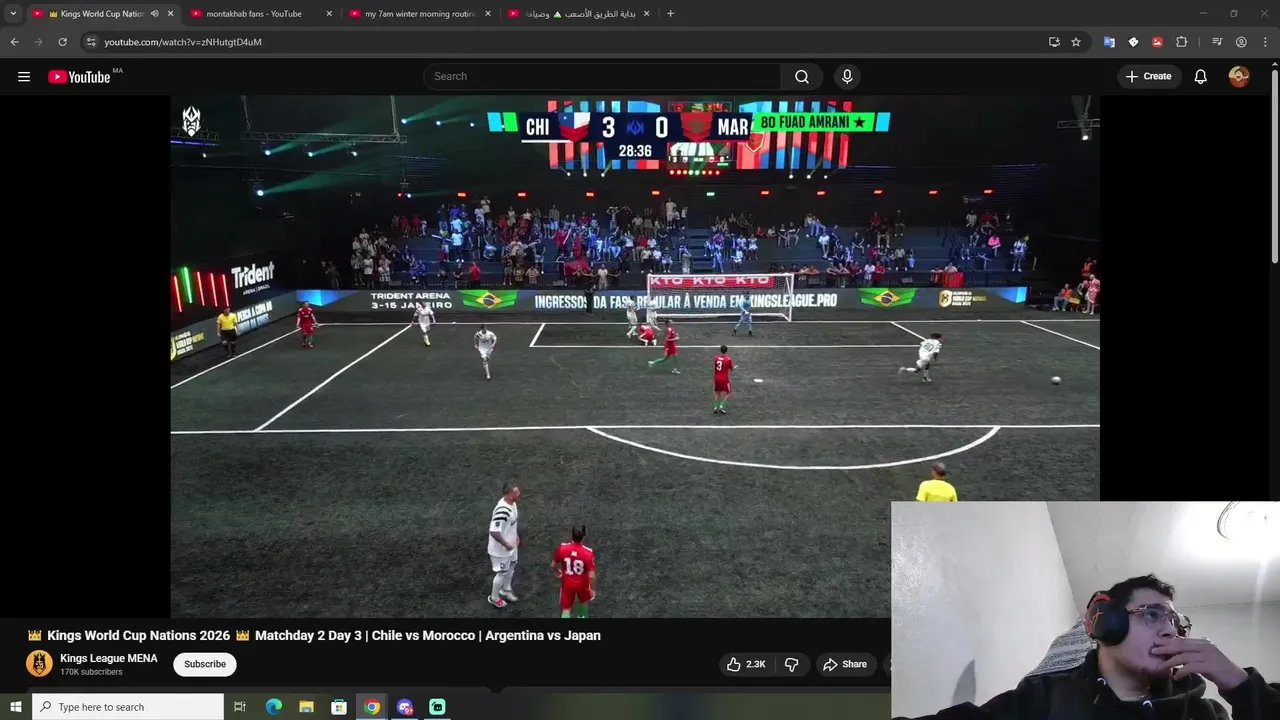Image resolution: width=1280 pixels, height=720 pixels.
Task: Click the YouTube search field
Action: coord(602,76)
